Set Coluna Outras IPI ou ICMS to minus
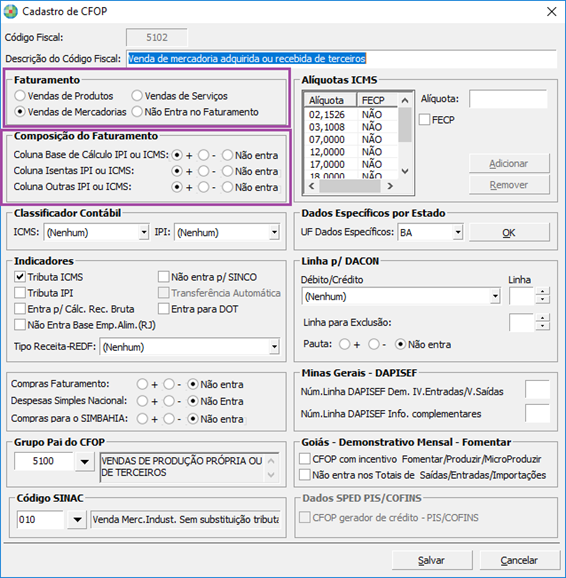 point(203,187)
